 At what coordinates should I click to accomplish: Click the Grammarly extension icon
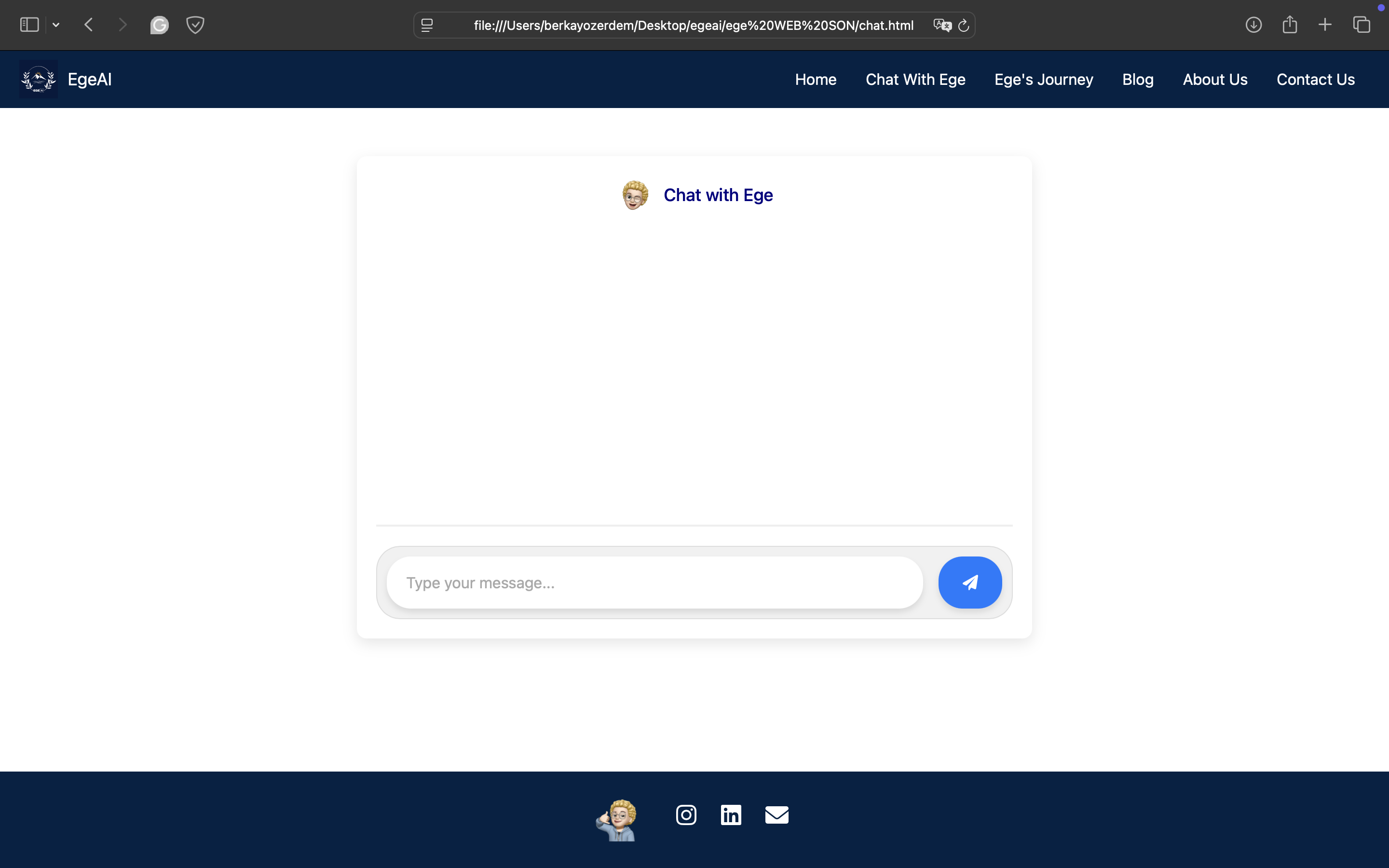point(159,25)
